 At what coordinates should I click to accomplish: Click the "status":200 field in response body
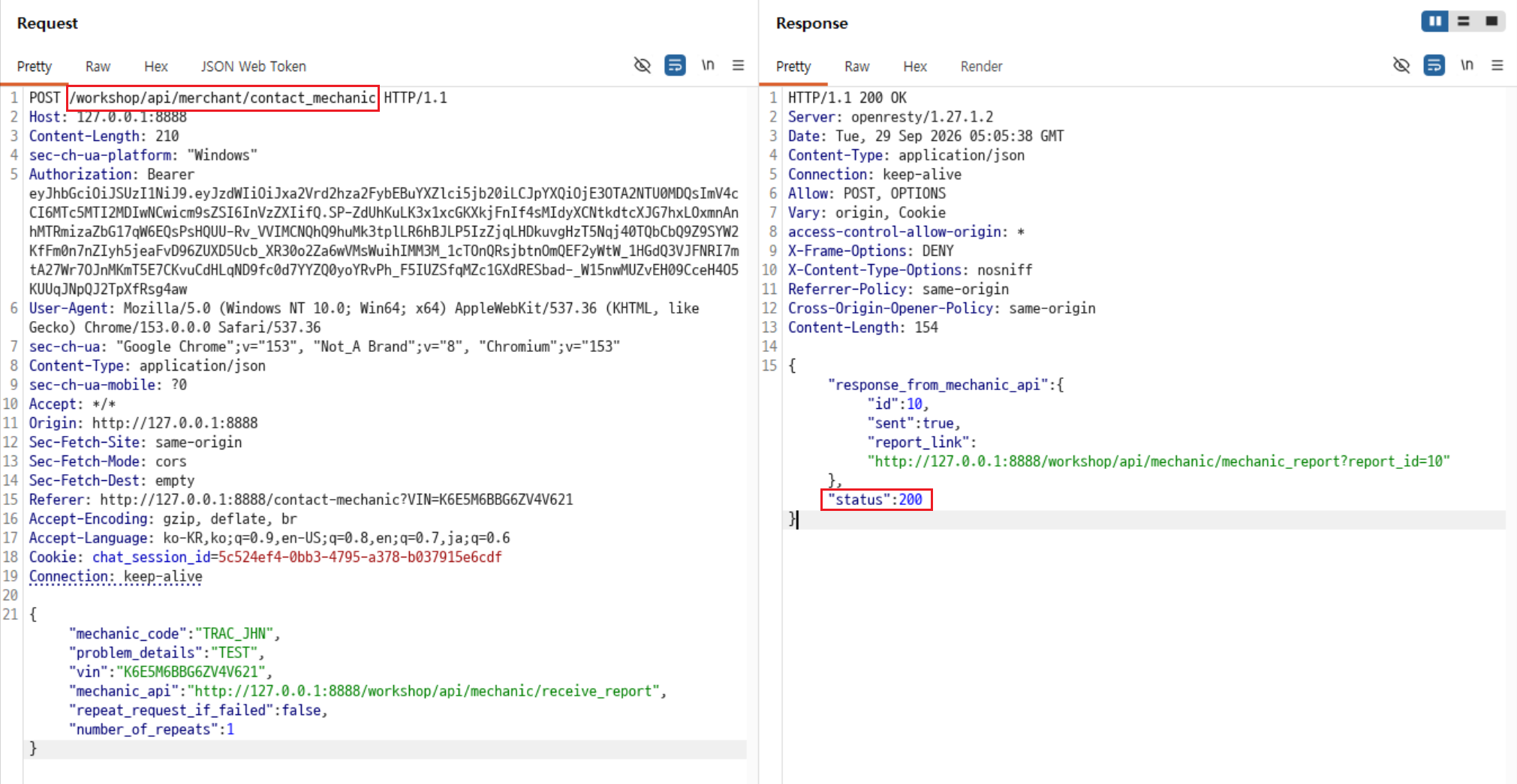(x=875, y=500)
